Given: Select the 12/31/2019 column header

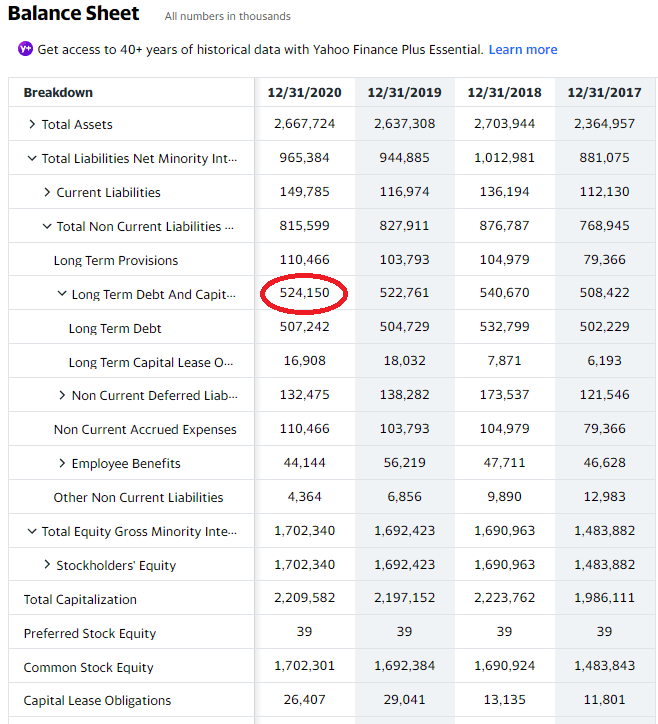Looking at the screenshot, I should (x=404, y=92).
